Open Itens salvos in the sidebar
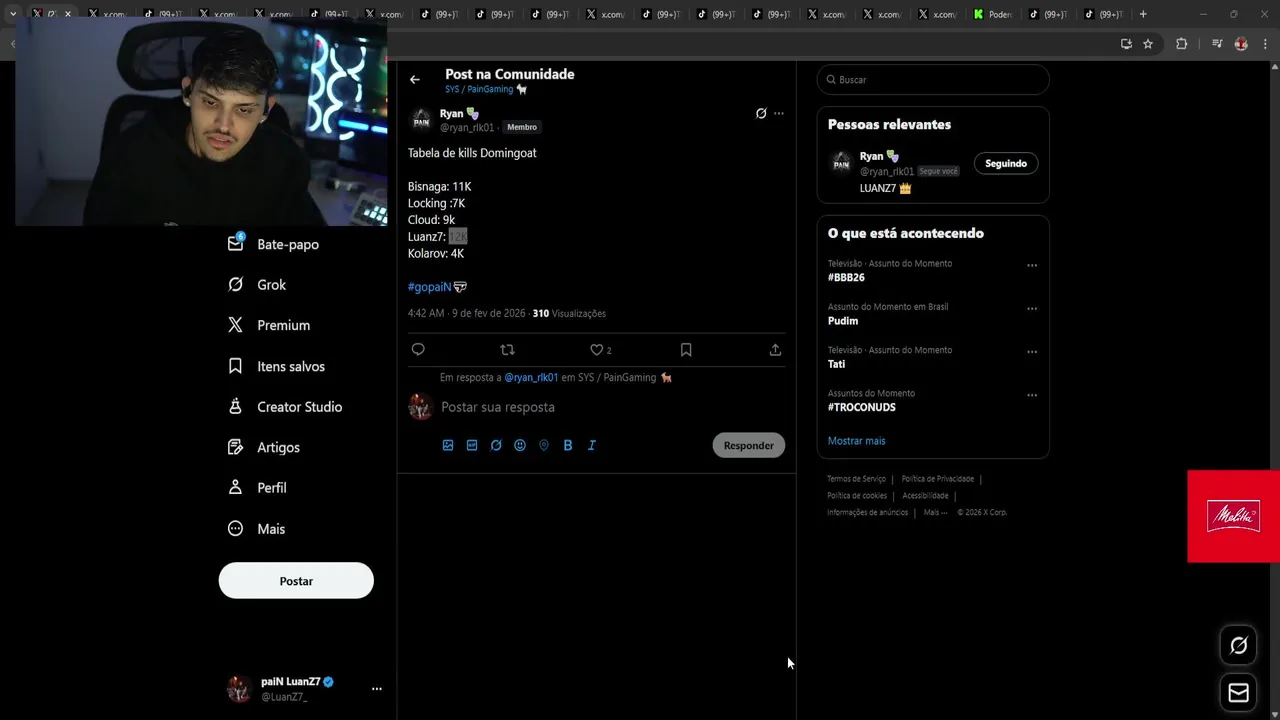Viewport: 1280px width, 720px height. click(276, 366)
